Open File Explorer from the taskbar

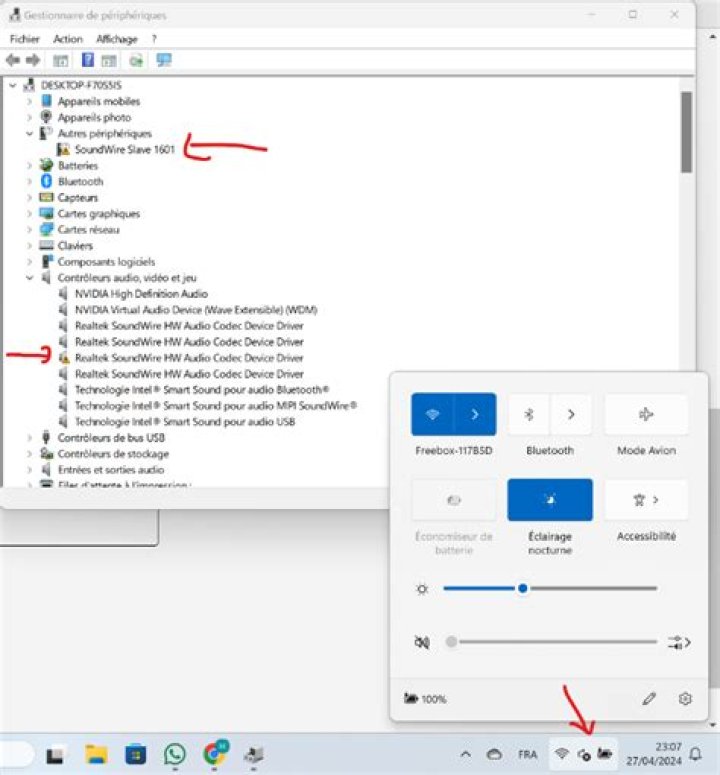click(x=96, y=754)
